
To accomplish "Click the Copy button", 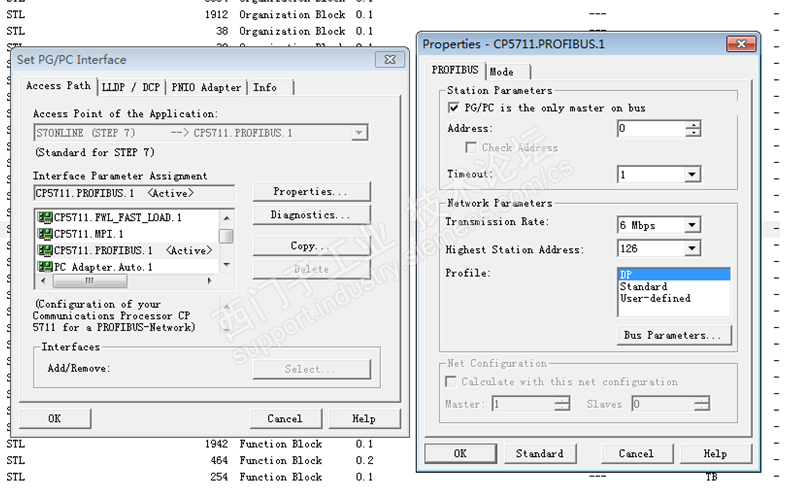I will click(x=311, y=246).
